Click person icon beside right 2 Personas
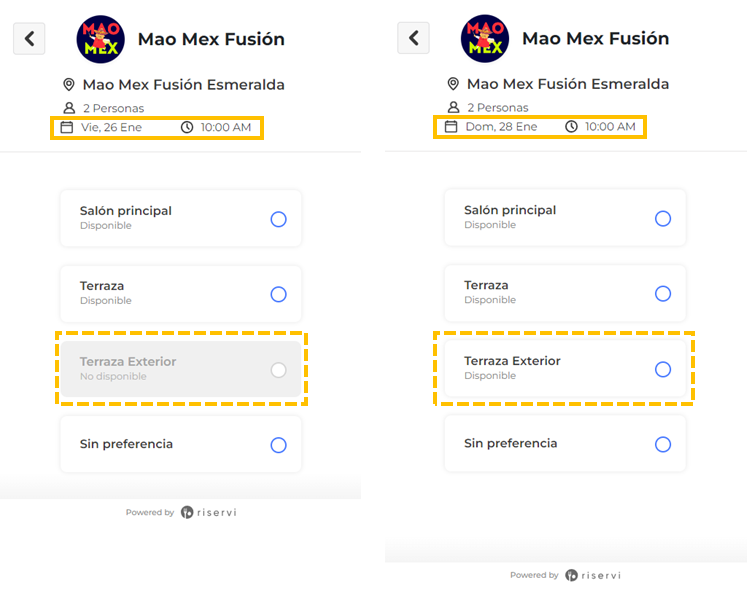The height and width of the screenshot is (596, 751). 453,108
